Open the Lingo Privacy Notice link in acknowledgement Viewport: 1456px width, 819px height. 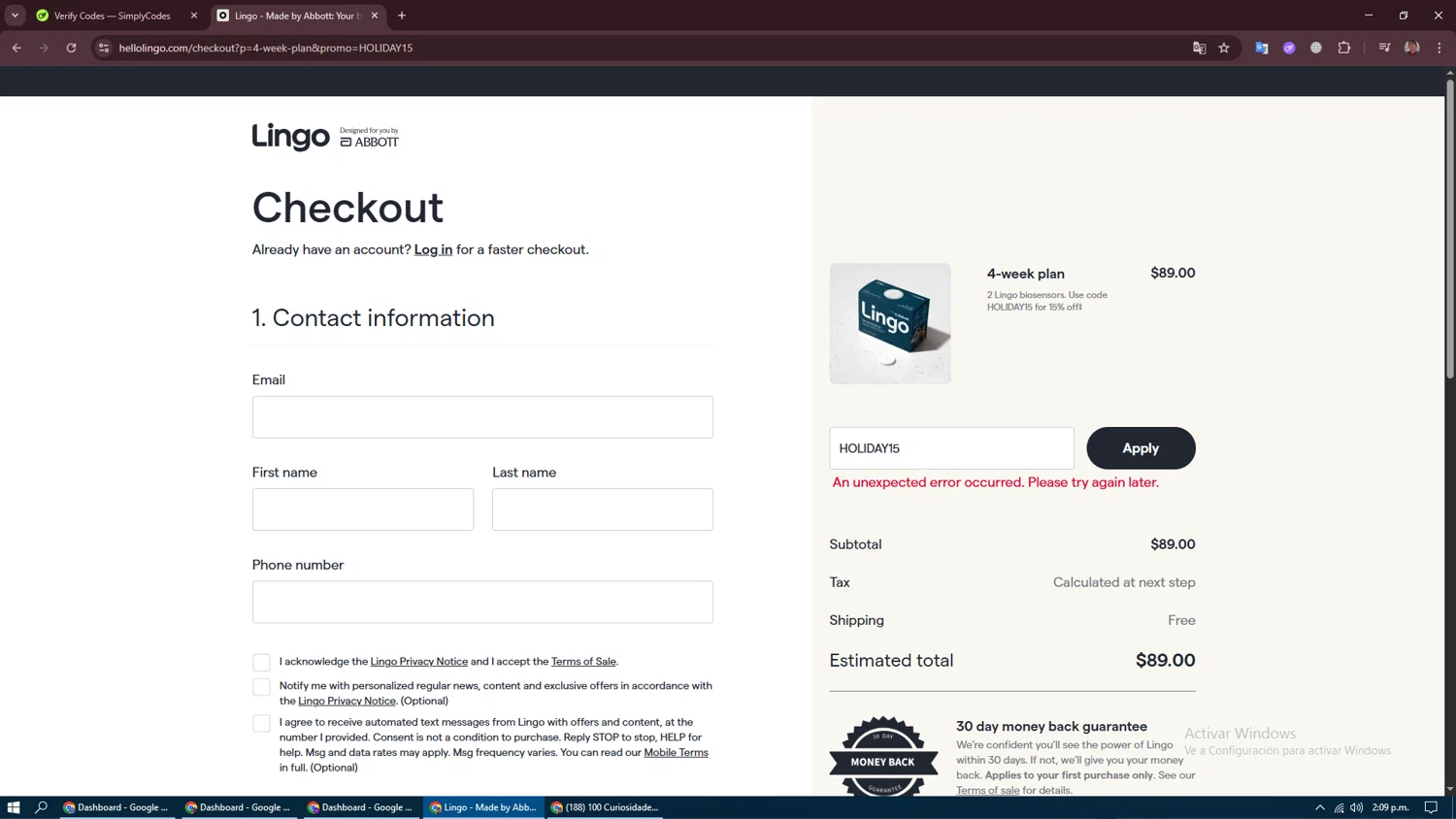(x=418, y=662)
